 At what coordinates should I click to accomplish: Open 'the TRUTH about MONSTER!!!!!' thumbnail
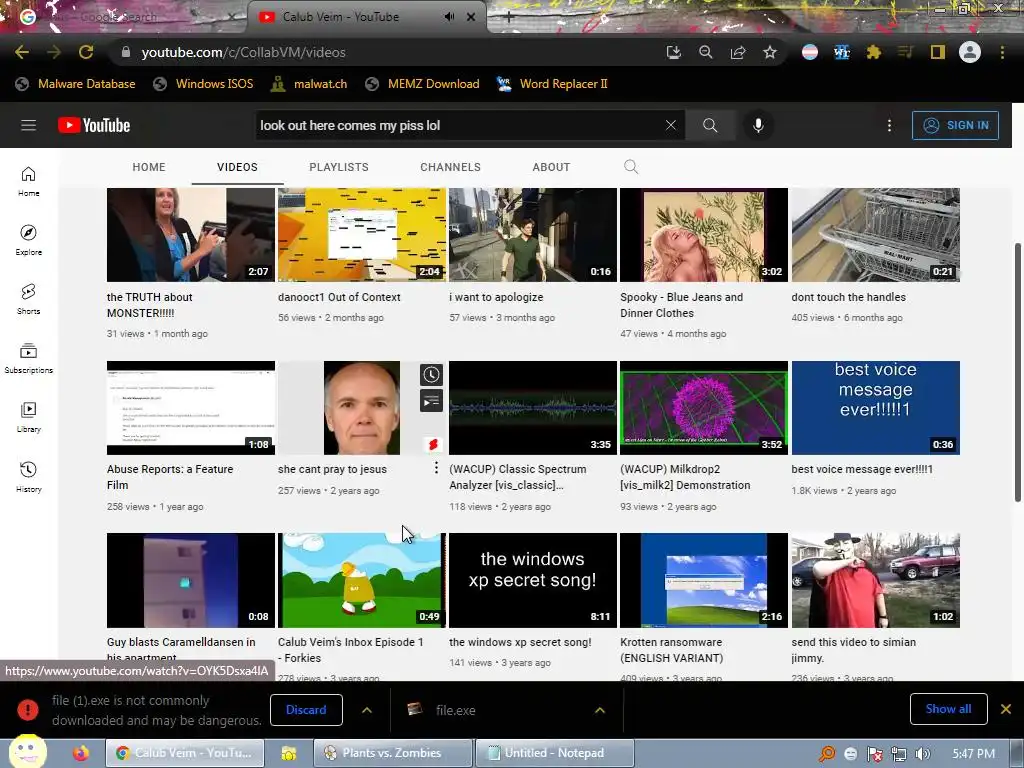click(x=191, y=235)
